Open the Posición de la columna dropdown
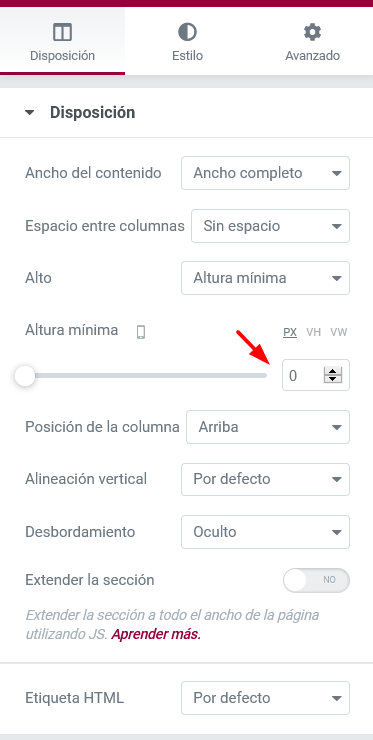The height and width of the screenshot is (740, 373). [268, 427]
